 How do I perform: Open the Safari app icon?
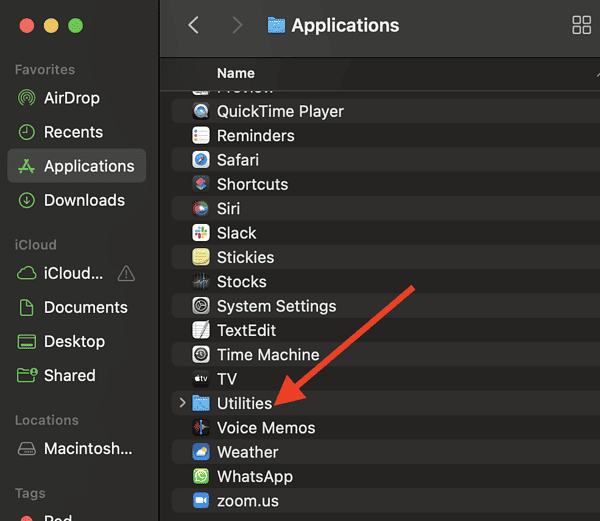pos(201,160)
